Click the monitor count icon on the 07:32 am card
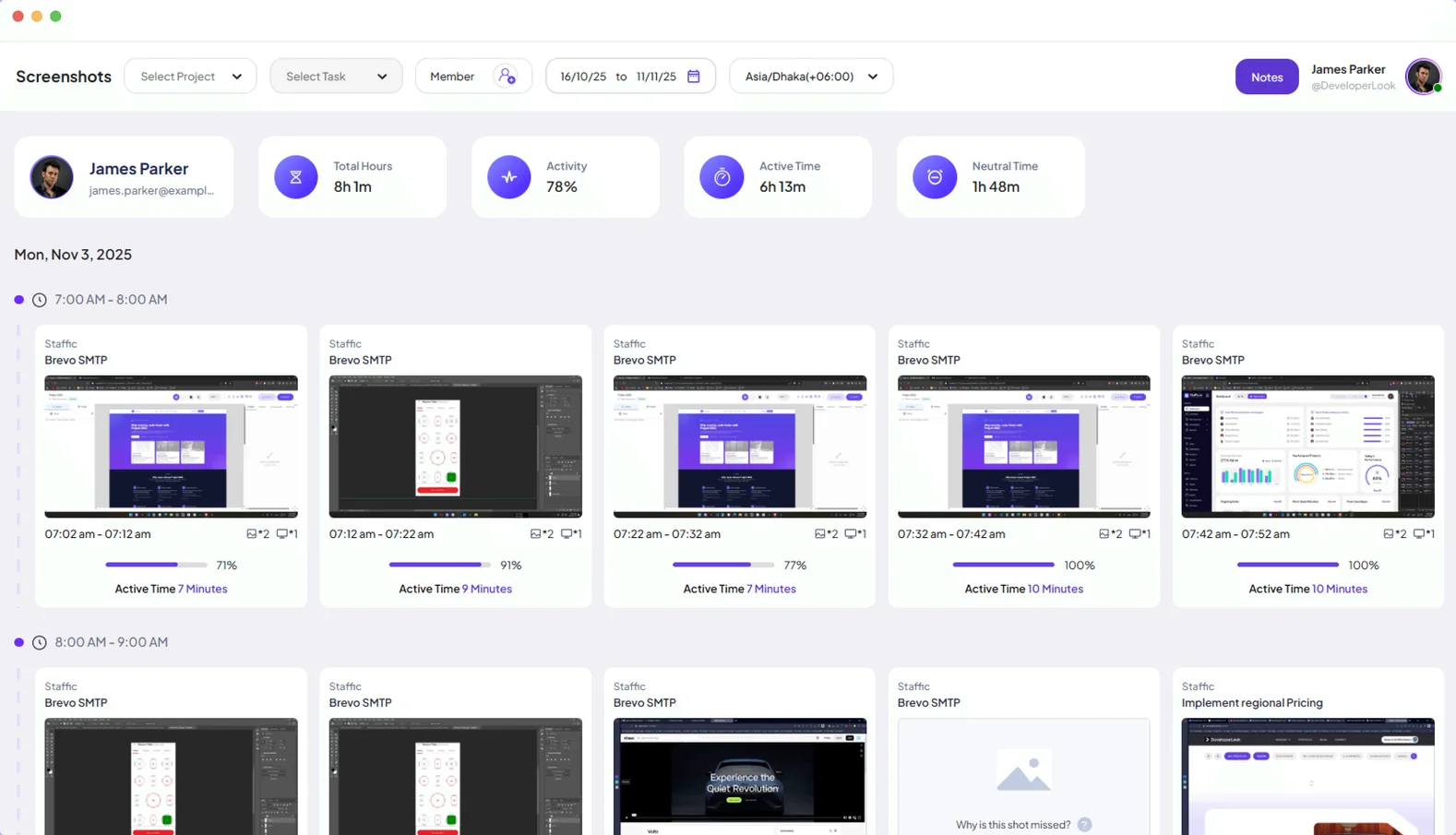The image size is (1456, 835). pos(1135,534)
